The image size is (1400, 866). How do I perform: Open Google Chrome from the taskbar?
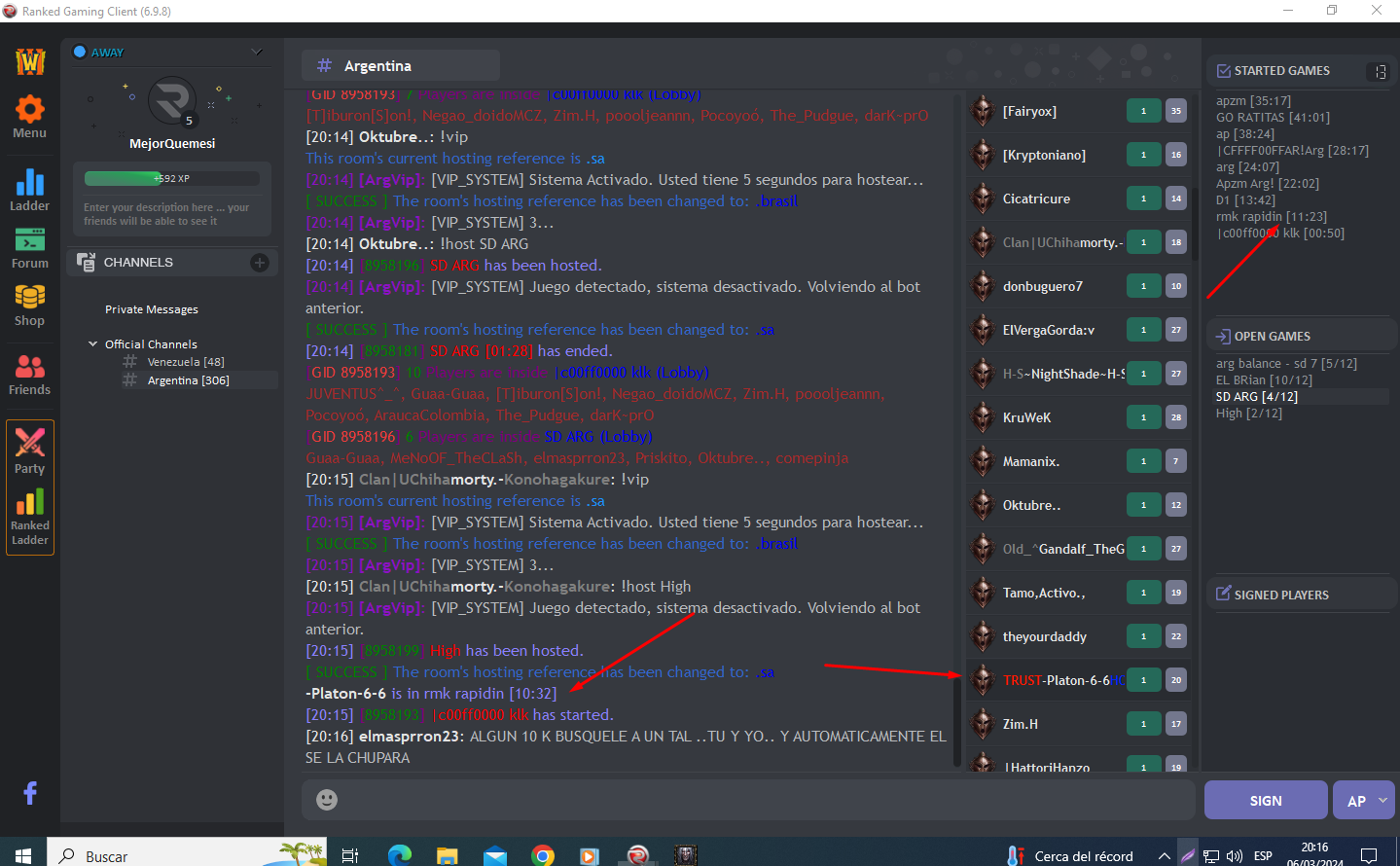tap(543, 855)
